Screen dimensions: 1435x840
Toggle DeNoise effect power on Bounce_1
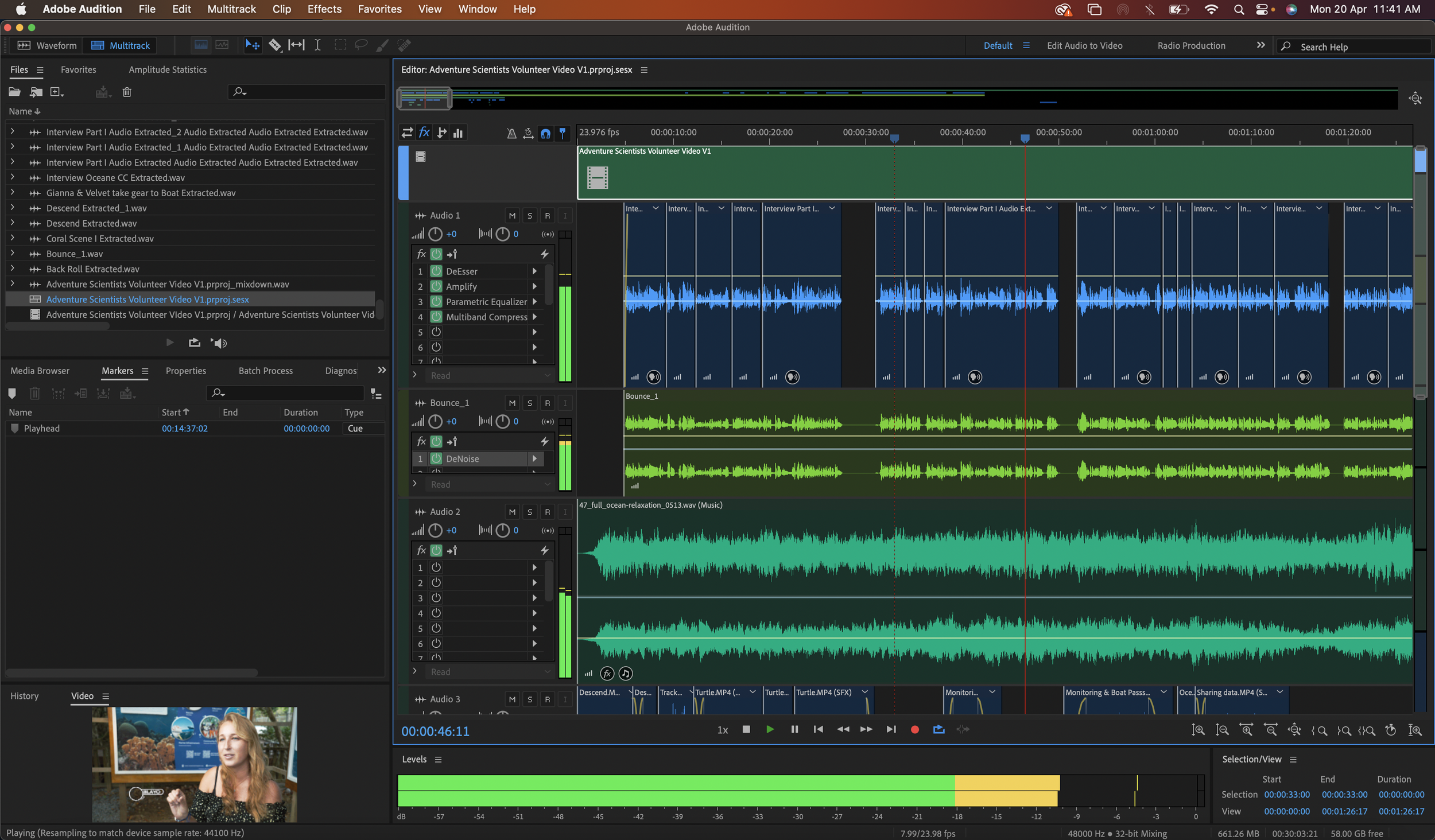[436, 458]
